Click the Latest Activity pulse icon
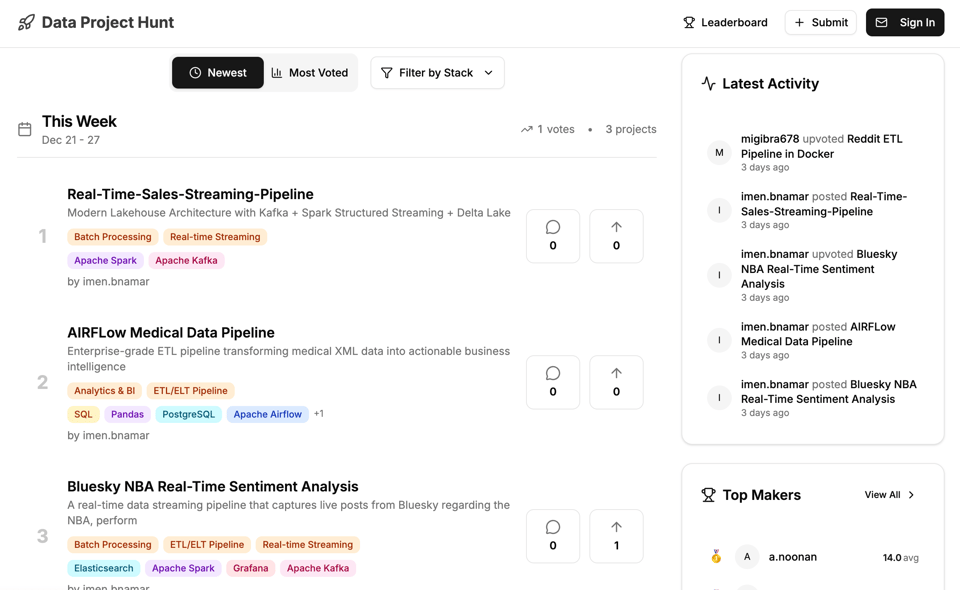 click(x=708, y=84)
